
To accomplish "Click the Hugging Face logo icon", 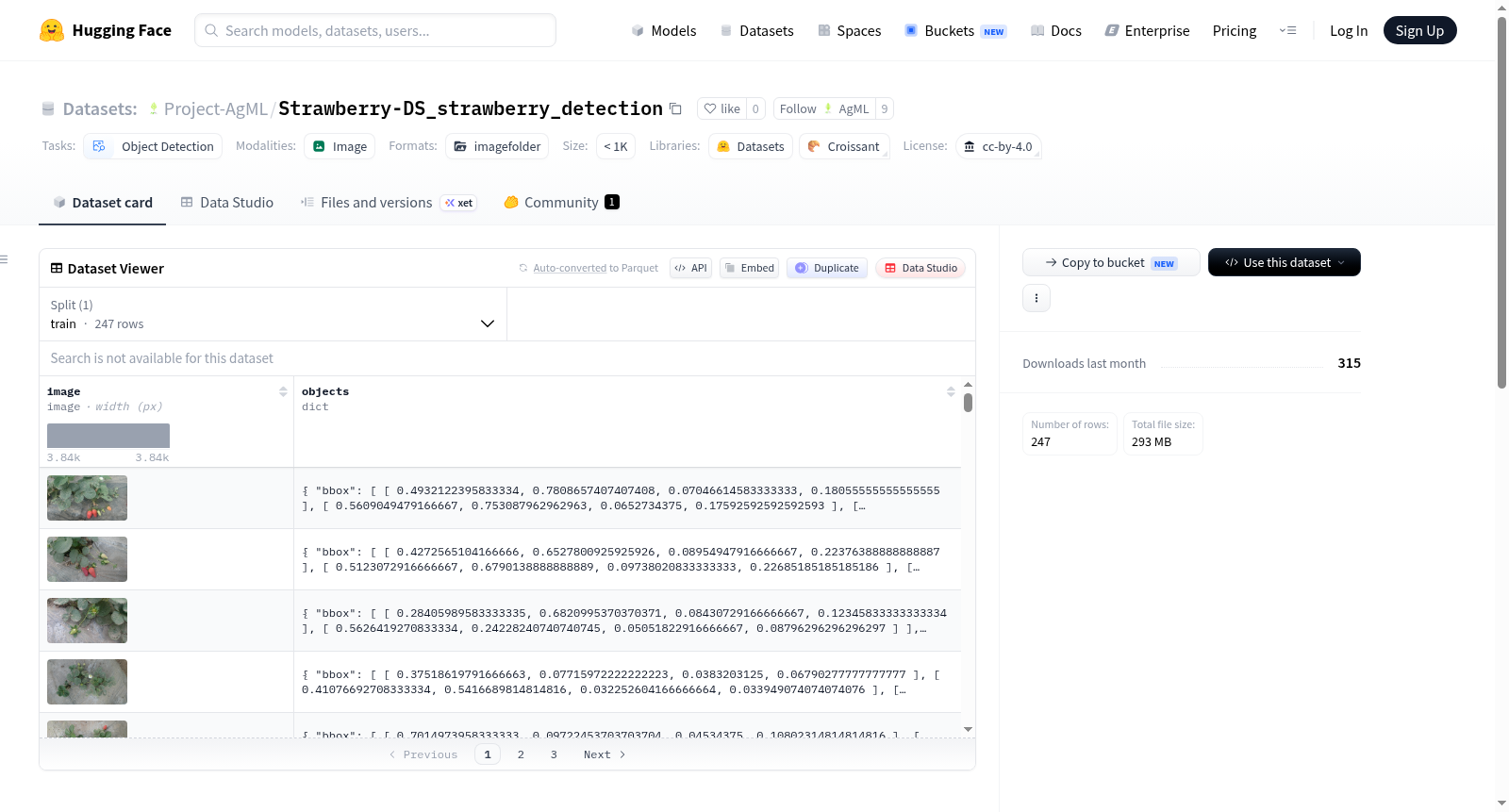I will pos(52,30).
